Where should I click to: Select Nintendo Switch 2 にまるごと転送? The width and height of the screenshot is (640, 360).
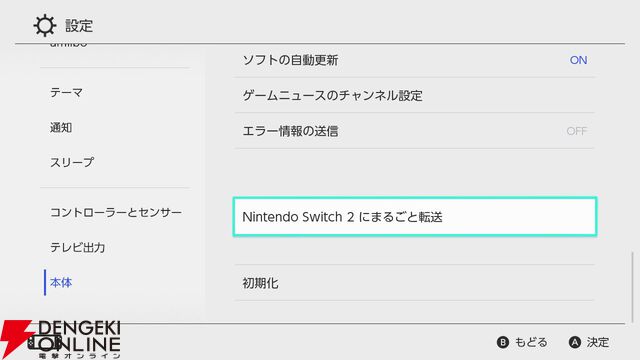coord(415,217)
